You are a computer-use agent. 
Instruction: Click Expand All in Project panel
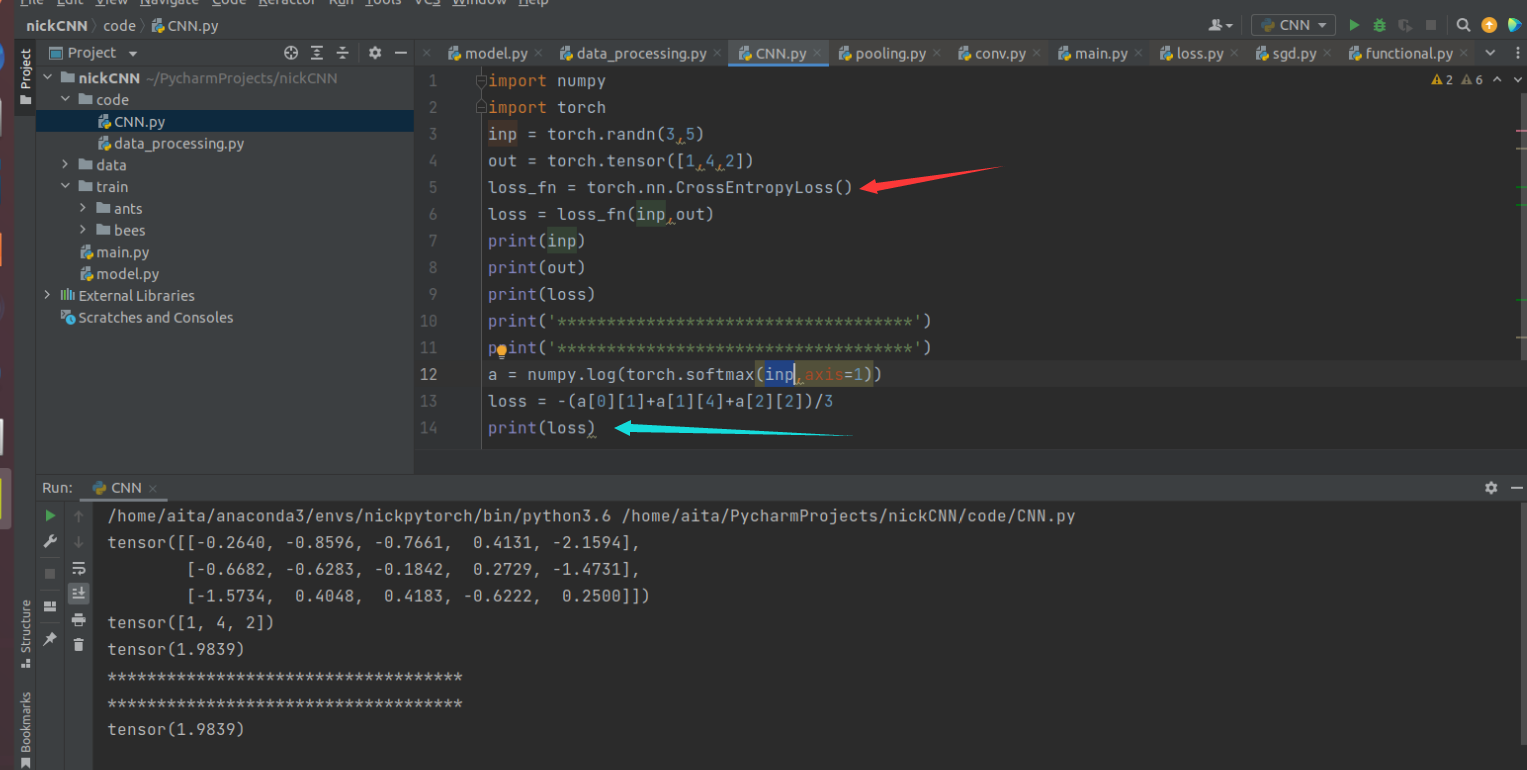click(x=317, y=53)
